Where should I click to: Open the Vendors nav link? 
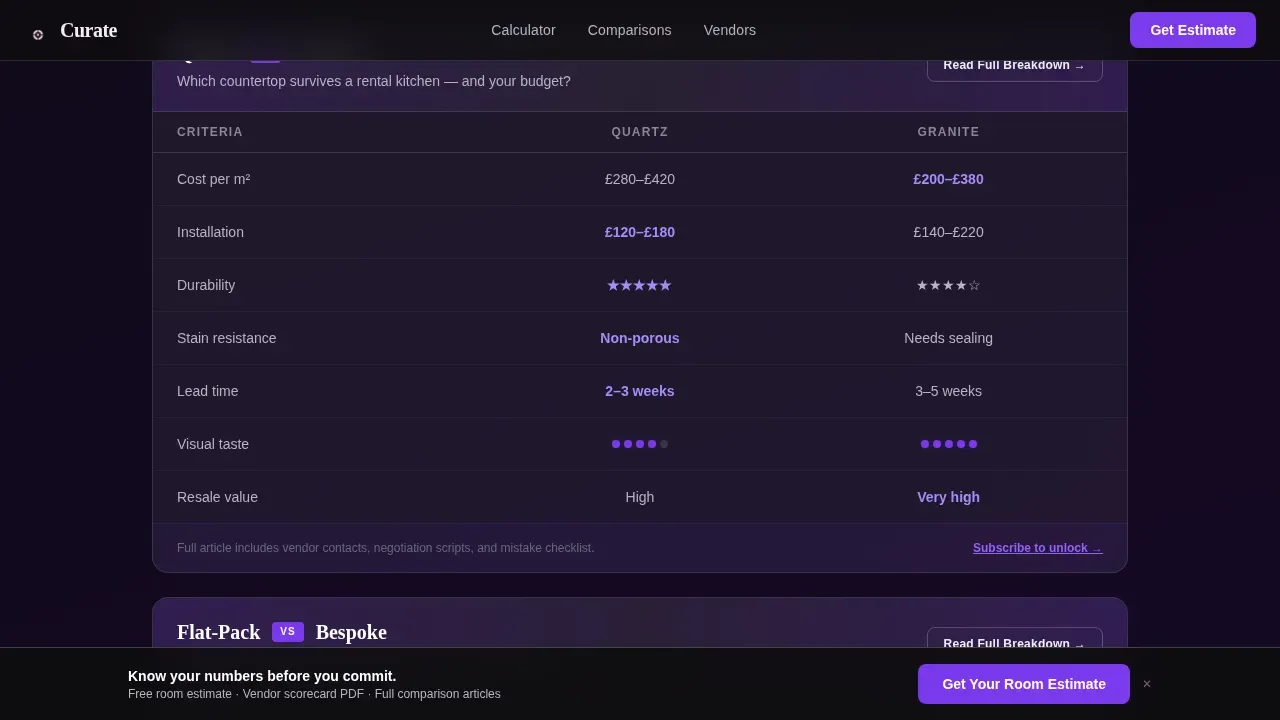click(730, 30)
